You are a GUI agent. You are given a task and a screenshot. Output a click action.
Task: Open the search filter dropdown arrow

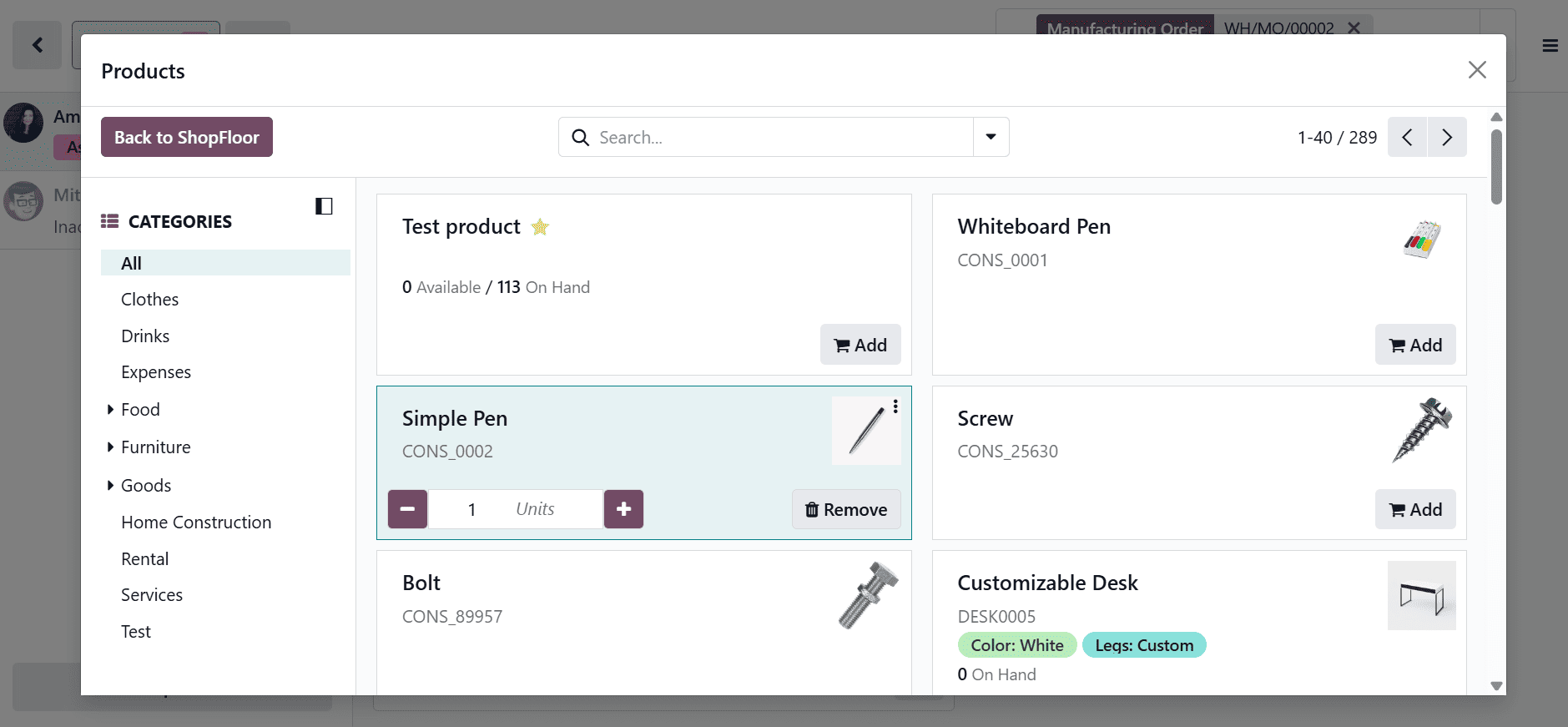990,137
